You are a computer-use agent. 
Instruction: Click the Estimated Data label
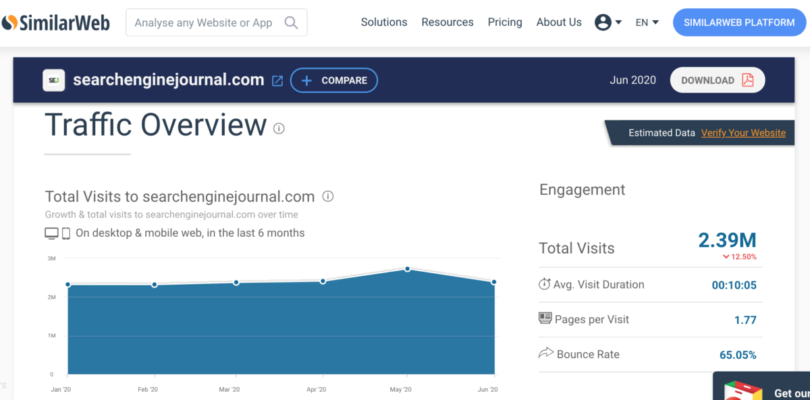pyautogui.click(x=662, y=133)
